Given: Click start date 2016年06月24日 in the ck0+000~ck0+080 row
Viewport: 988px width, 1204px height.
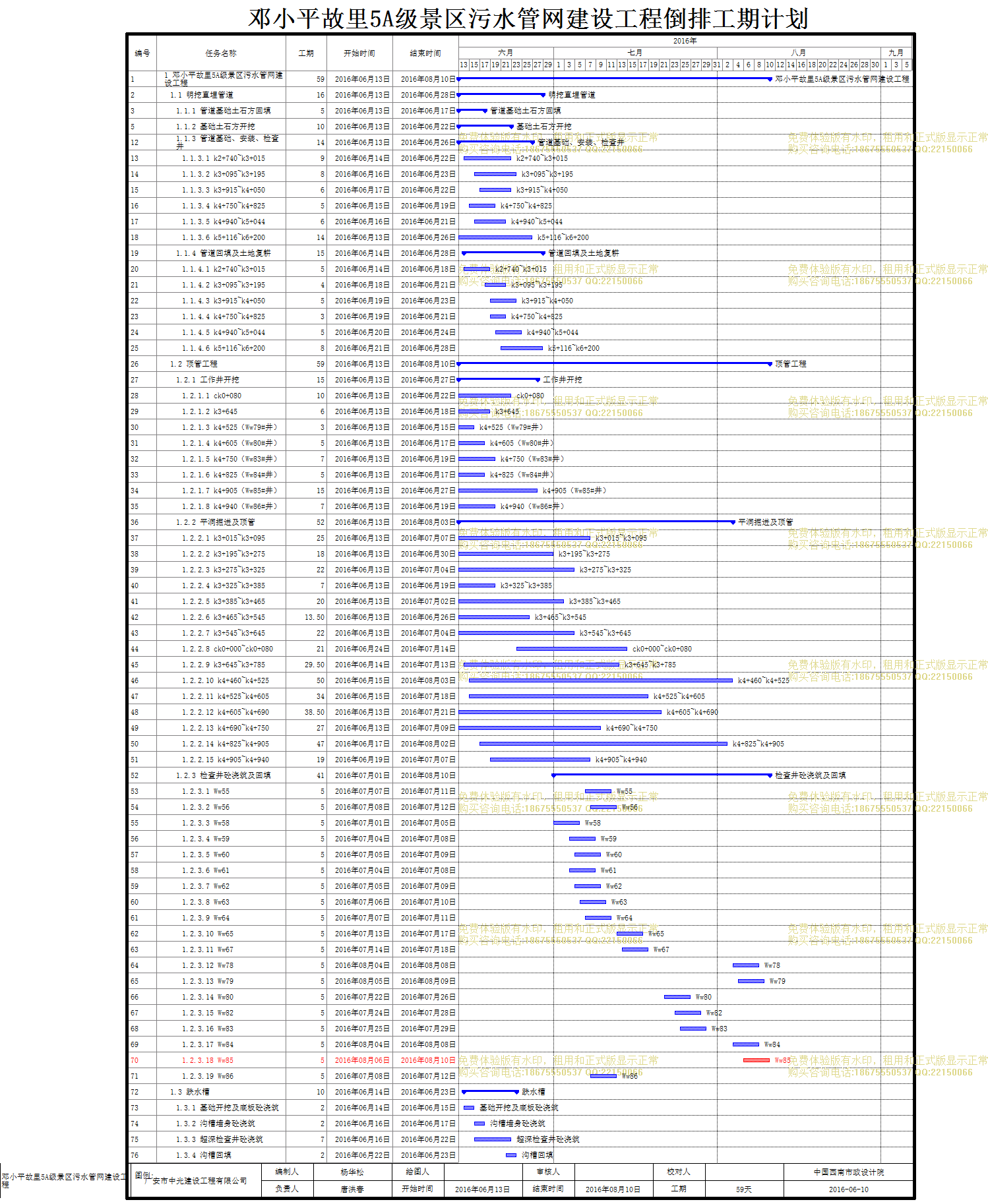Looking at the screenshot, I should pyautogui.click(x=362, y=649).
